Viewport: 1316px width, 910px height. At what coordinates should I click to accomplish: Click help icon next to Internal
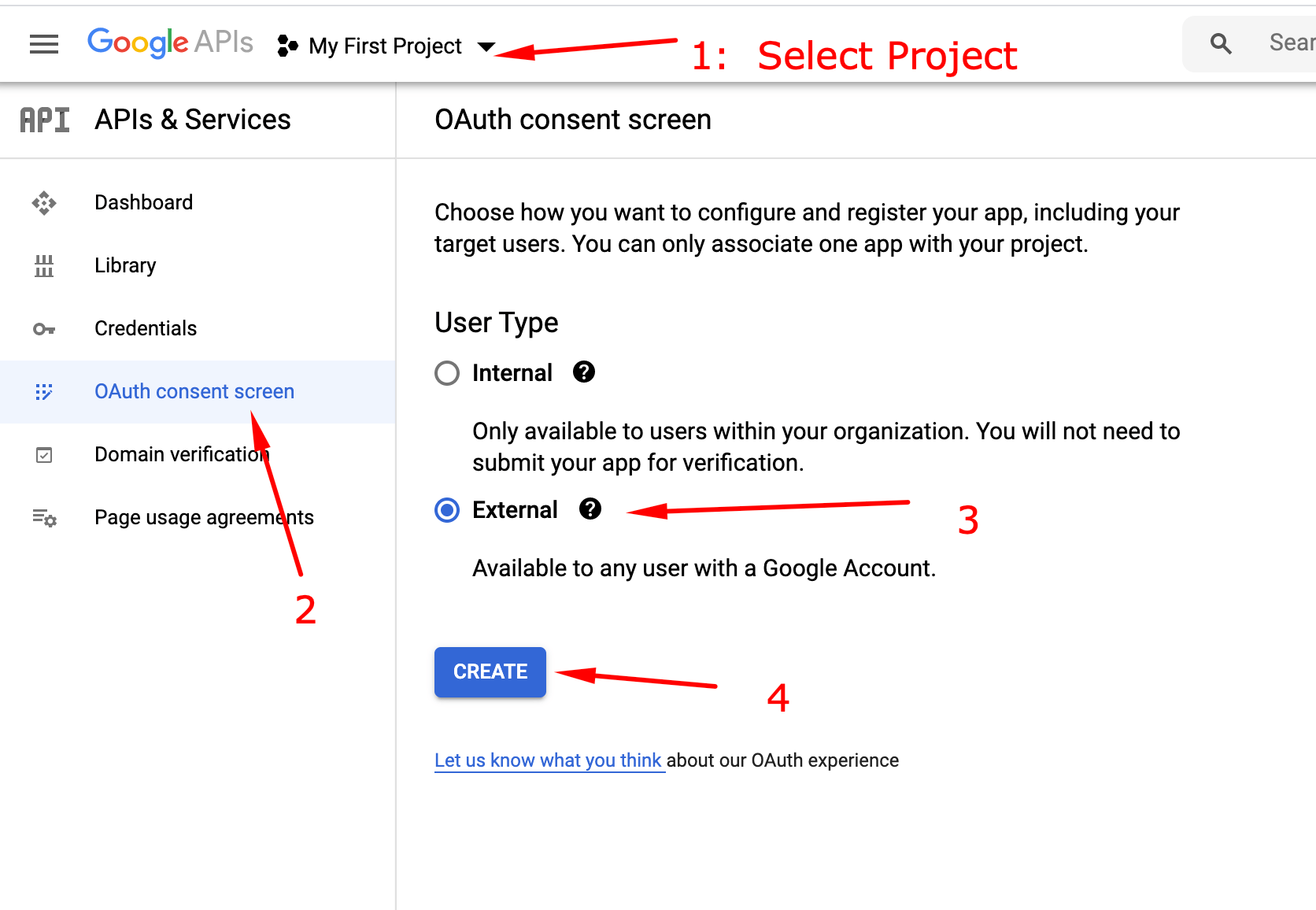(x=584, y=372)
